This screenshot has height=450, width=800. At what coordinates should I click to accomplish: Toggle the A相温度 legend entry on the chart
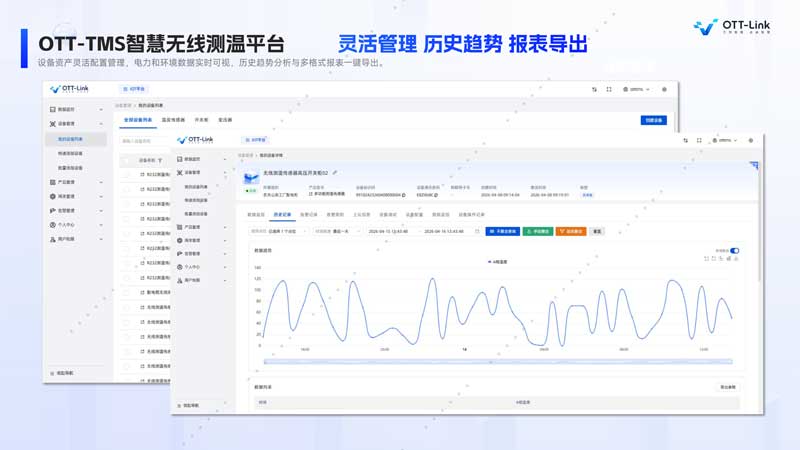point(497,262)
